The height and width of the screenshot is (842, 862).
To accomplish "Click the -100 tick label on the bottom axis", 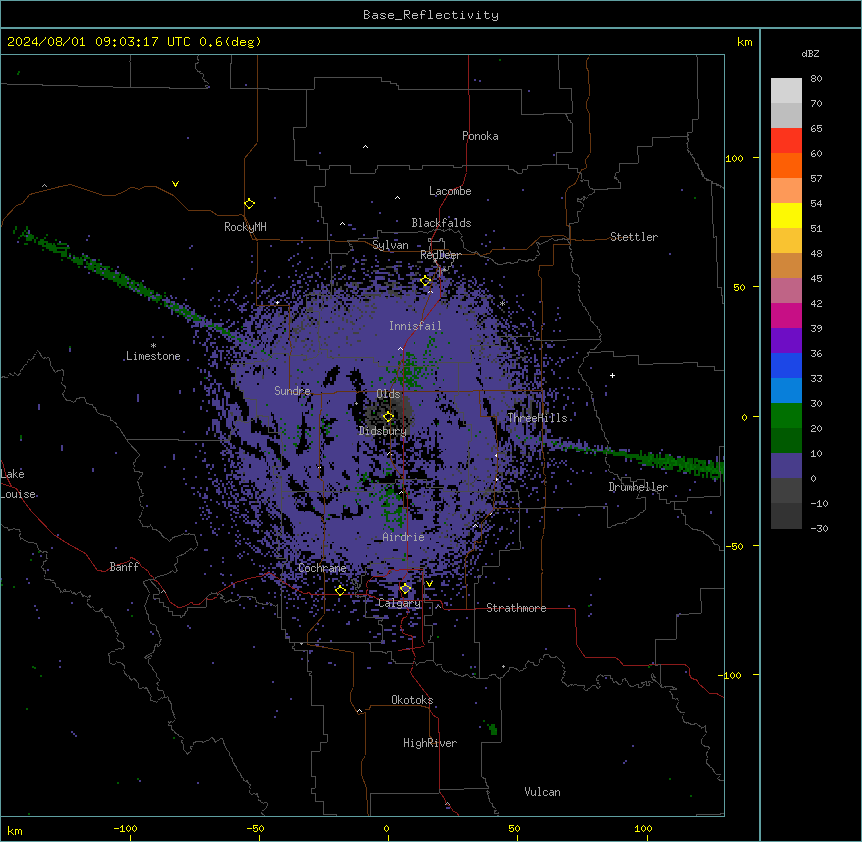I will (x=125, y=828).
